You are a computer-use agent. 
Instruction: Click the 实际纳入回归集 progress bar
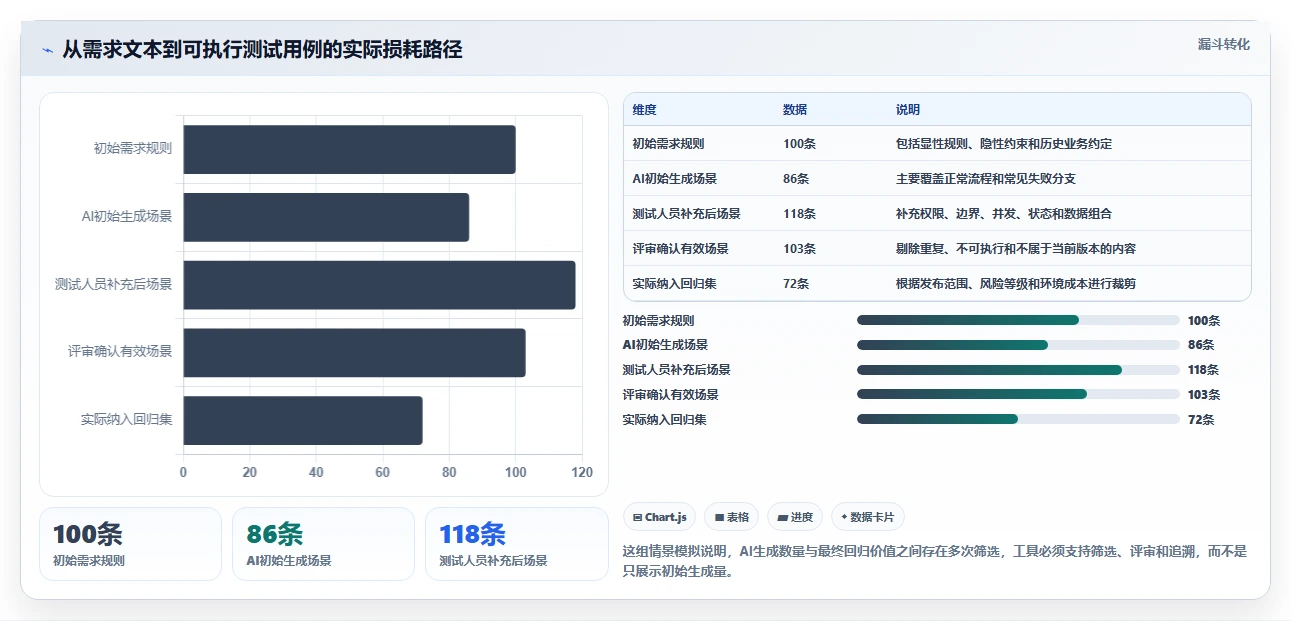(1018, 419)
